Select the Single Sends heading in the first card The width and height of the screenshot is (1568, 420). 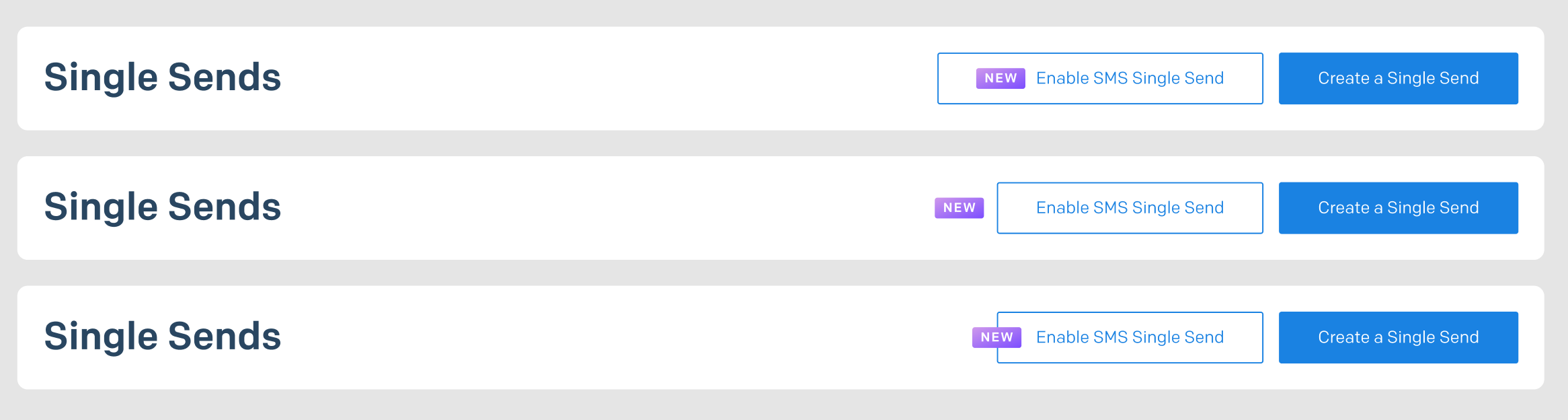click(x=163, y=77)
